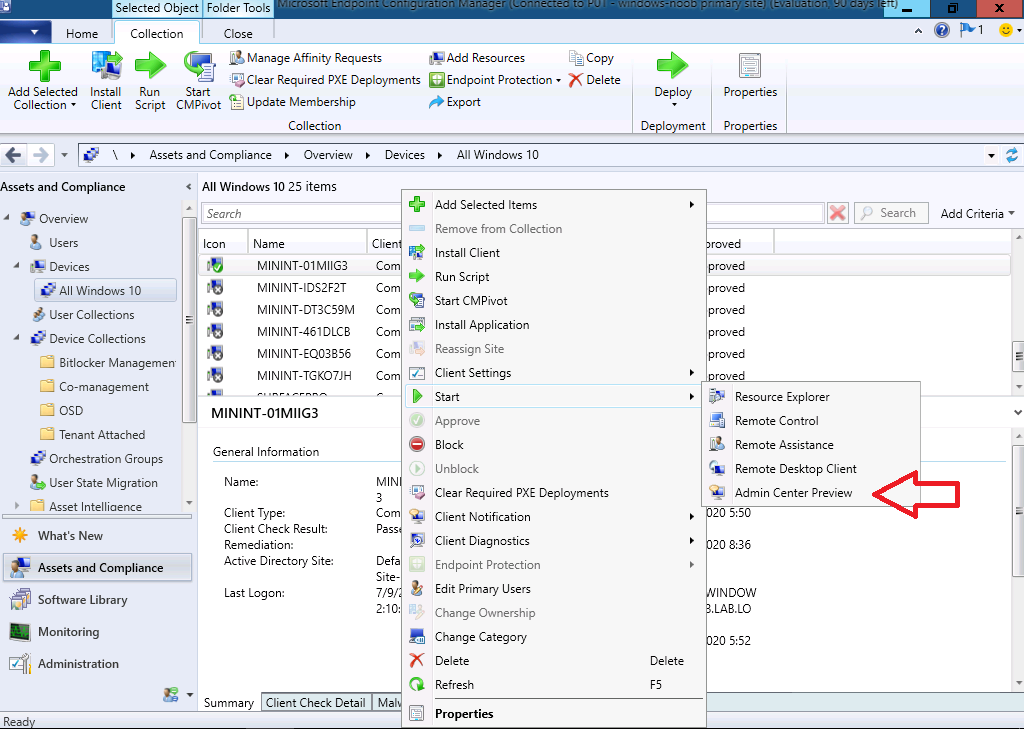Collapse the Device Collections tree node
1024x729 pixels.
17,338
